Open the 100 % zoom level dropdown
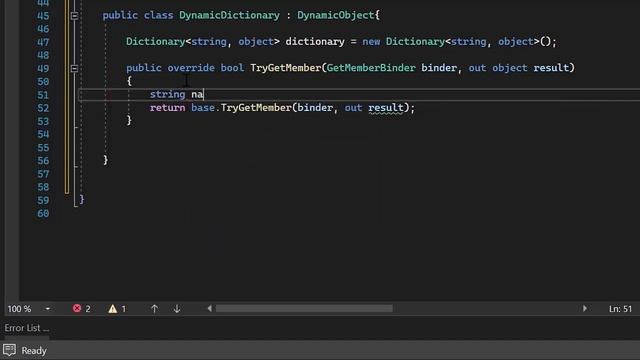 coord(48,309)
